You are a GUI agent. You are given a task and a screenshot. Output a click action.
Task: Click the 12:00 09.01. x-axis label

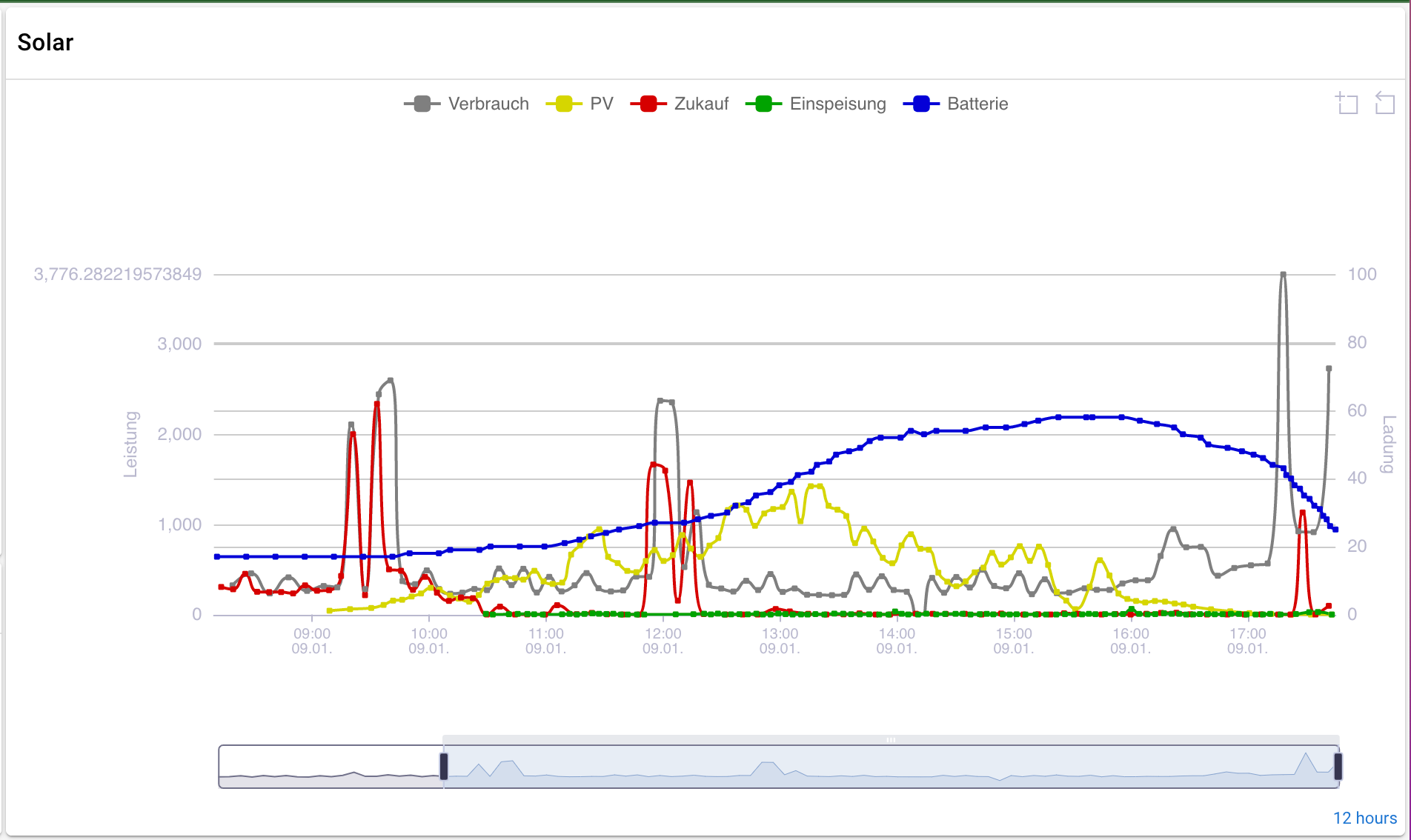click(x=663, y=641)
